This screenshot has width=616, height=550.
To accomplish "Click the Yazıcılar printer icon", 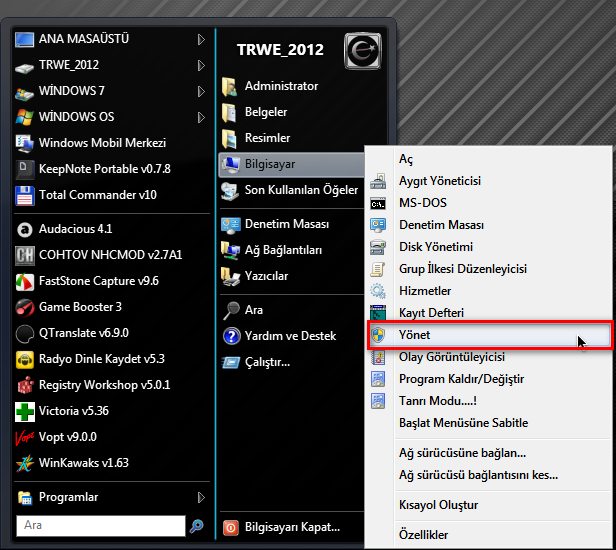I will click(230, 277).
